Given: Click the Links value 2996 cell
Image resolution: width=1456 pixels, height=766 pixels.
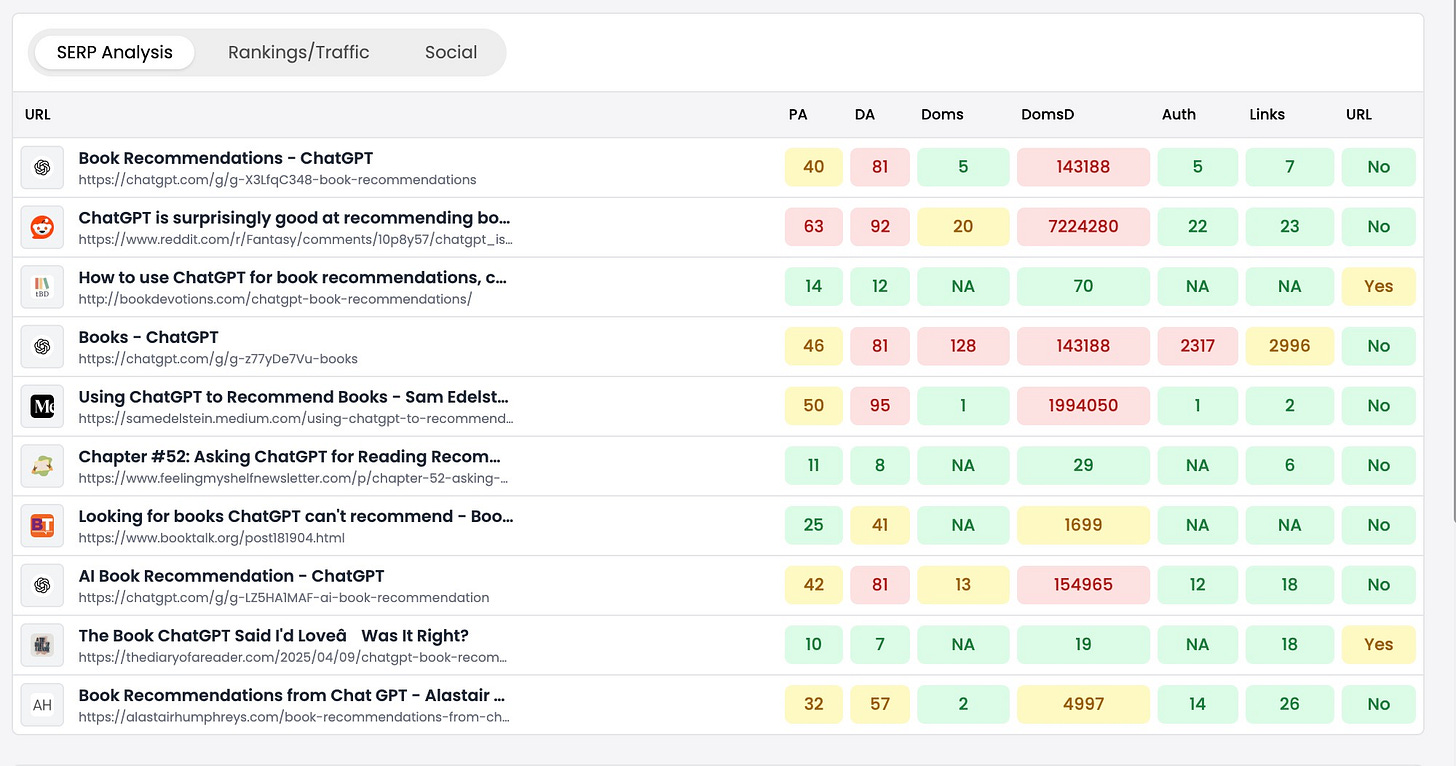Looking at the screenshot, I should point(1290,346).
